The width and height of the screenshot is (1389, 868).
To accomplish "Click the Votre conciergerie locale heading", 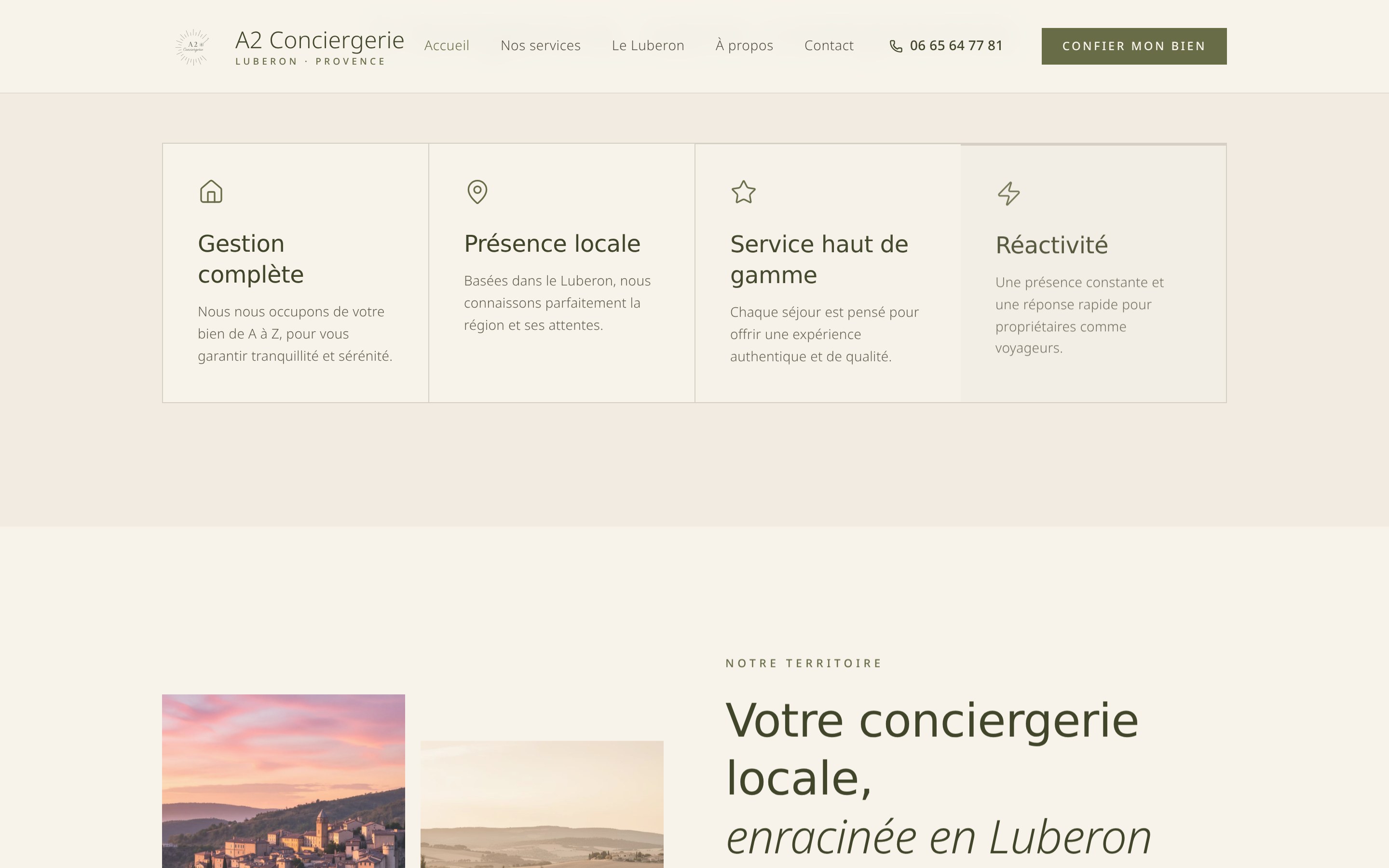I will click(x=932, y=749).
